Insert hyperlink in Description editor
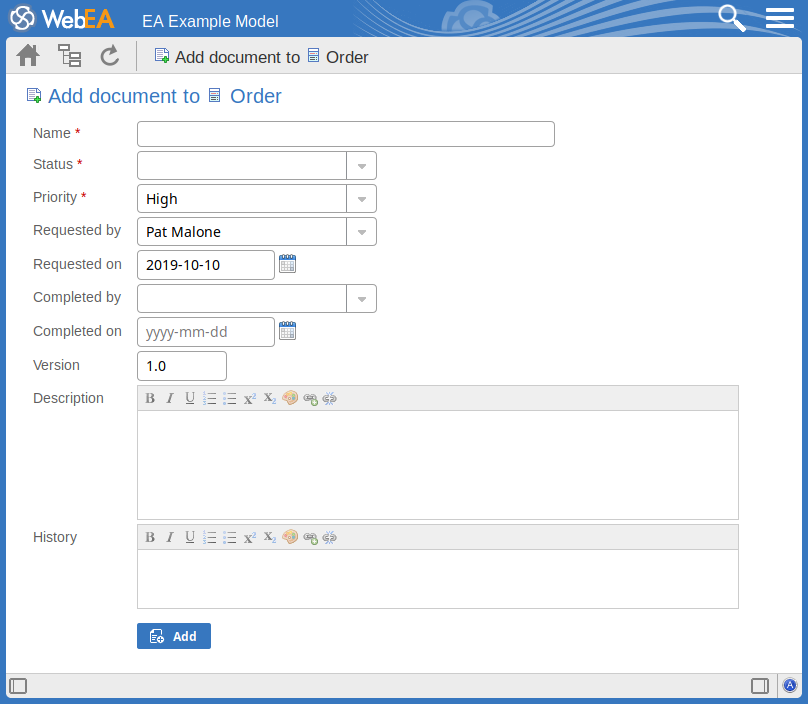The image size is (808, 704). coord(310,398)
